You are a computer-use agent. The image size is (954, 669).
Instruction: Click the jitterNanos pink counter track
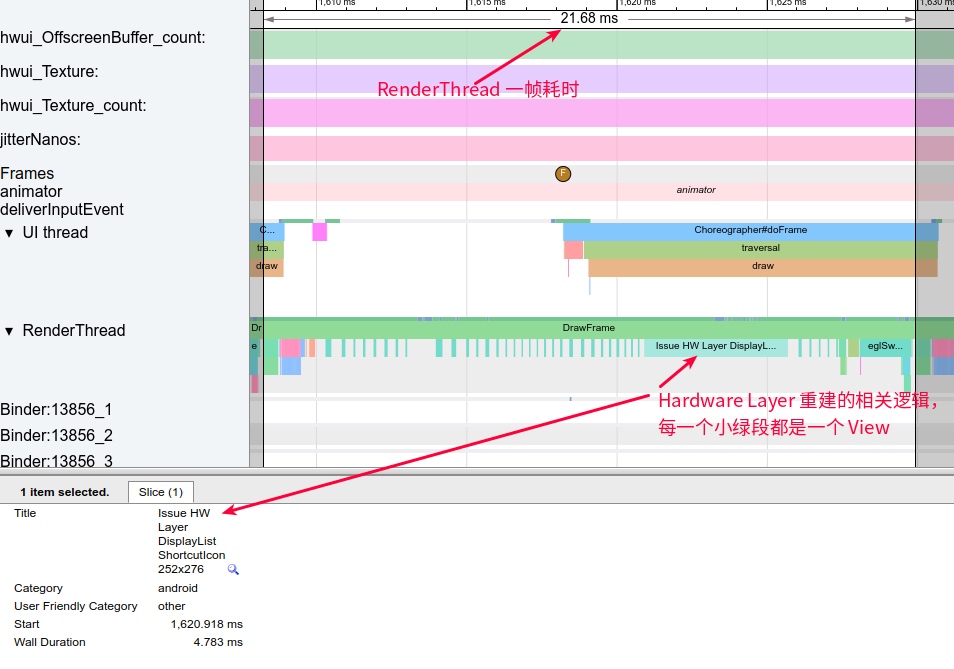[x=590, y=148]
